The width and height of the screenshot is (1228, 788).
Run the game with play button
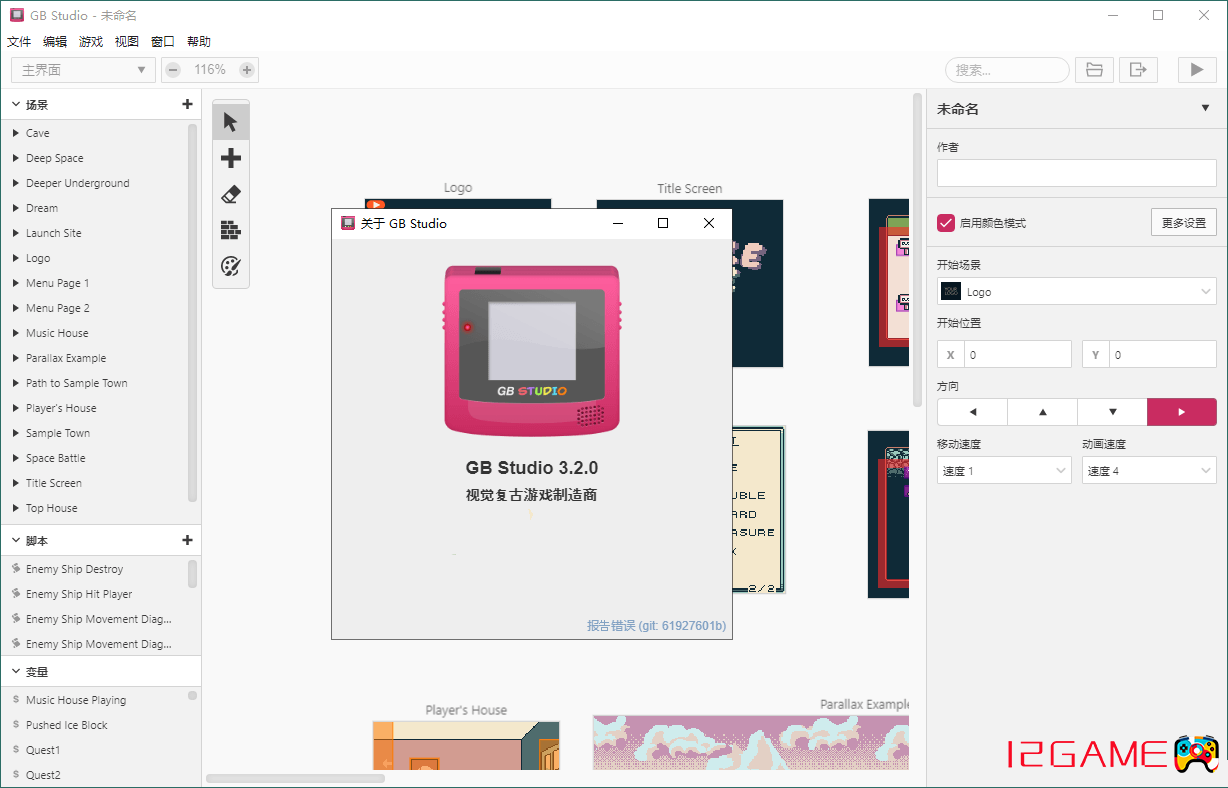[1196, 70]
